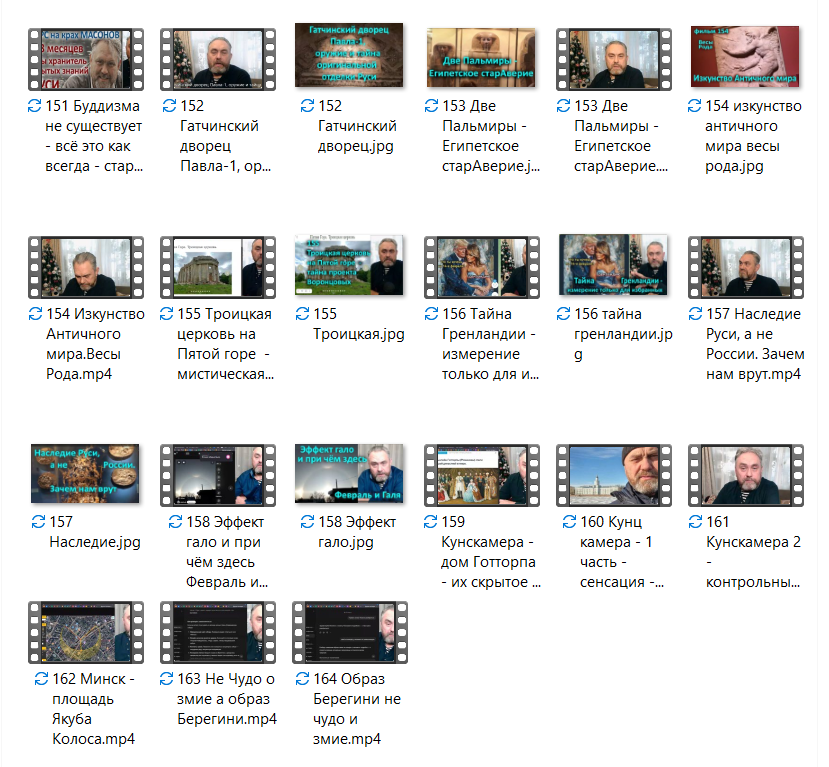Click sync icon beside 154 Изкунство Античного мира.Весы Рода.mp4
This screenshot has width=829, height=767.
tap(35, 314)
